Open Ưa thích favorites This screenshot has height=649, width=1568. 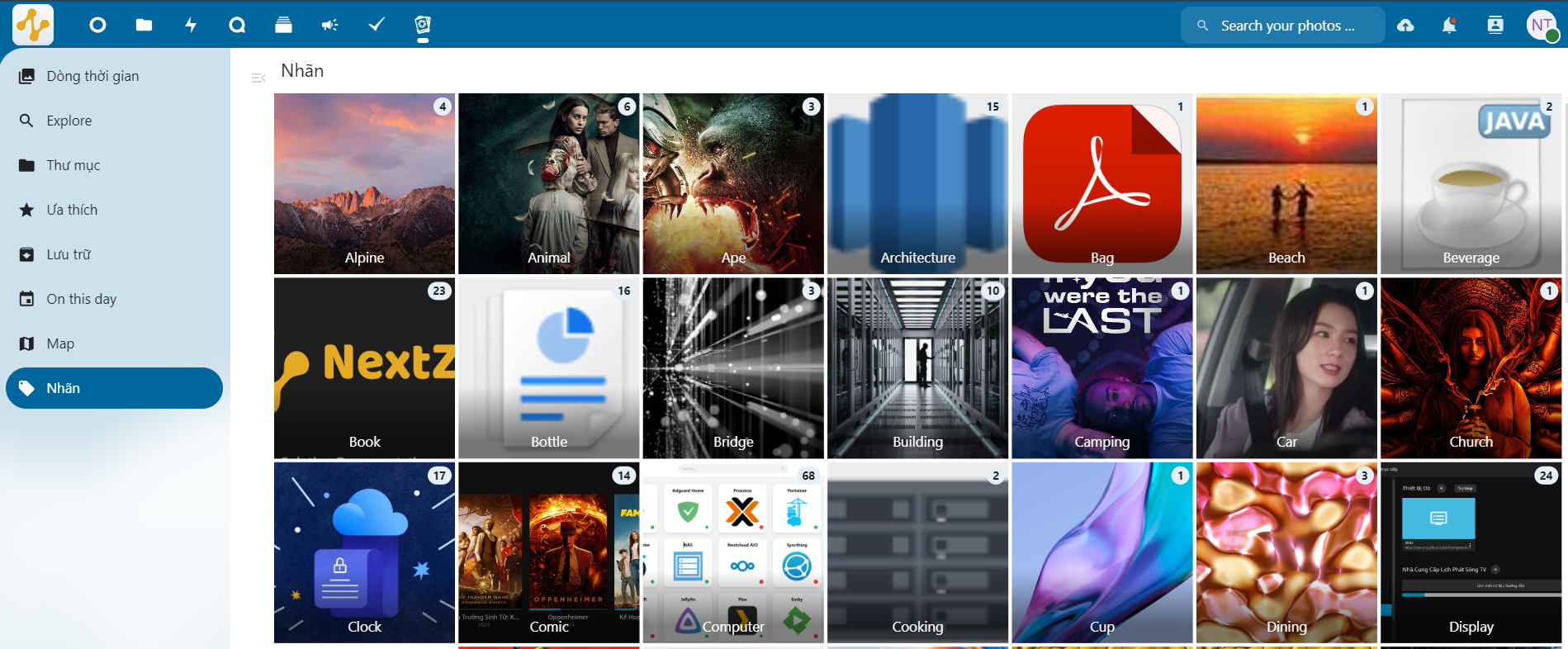[x=115, y=210]
